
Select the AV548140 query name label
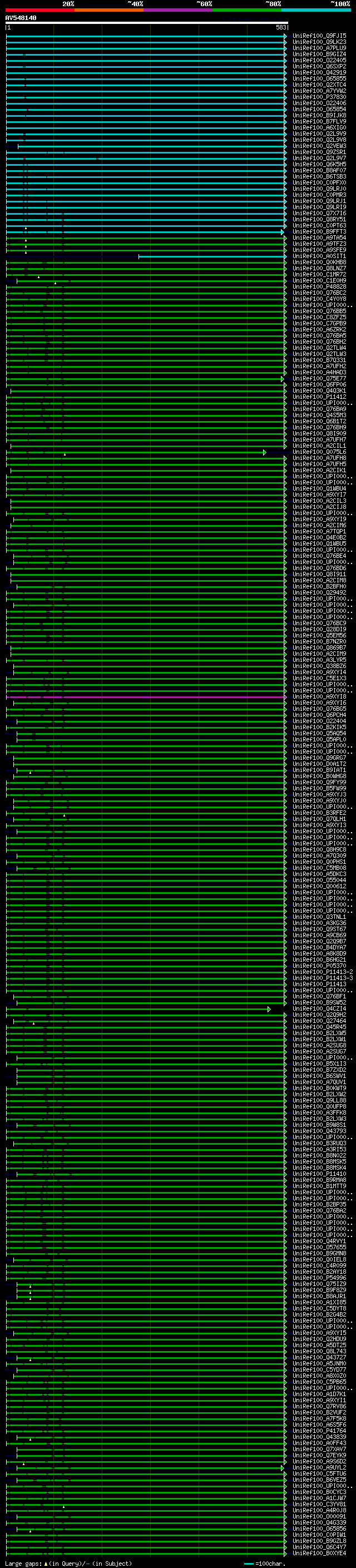[21, 18]
